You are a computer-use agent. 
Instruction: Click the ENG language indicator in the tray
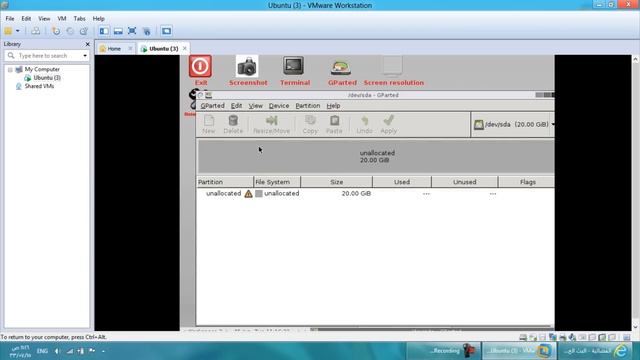tap(42, 351)
